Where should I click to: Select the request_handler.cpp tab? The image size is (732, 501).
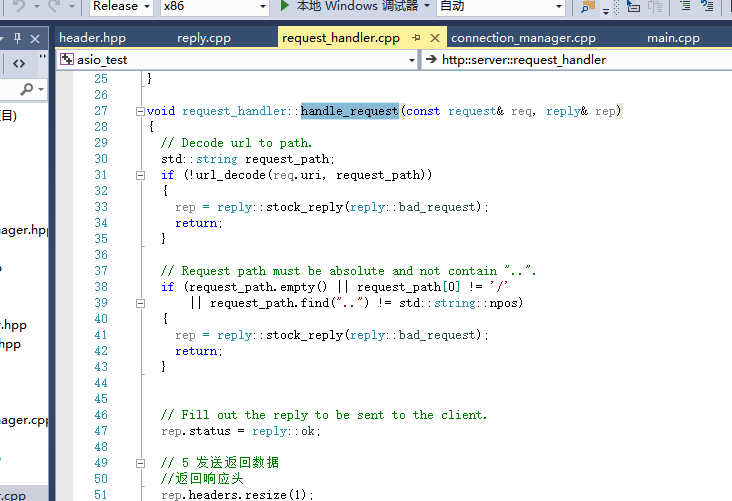coord(341,38)
